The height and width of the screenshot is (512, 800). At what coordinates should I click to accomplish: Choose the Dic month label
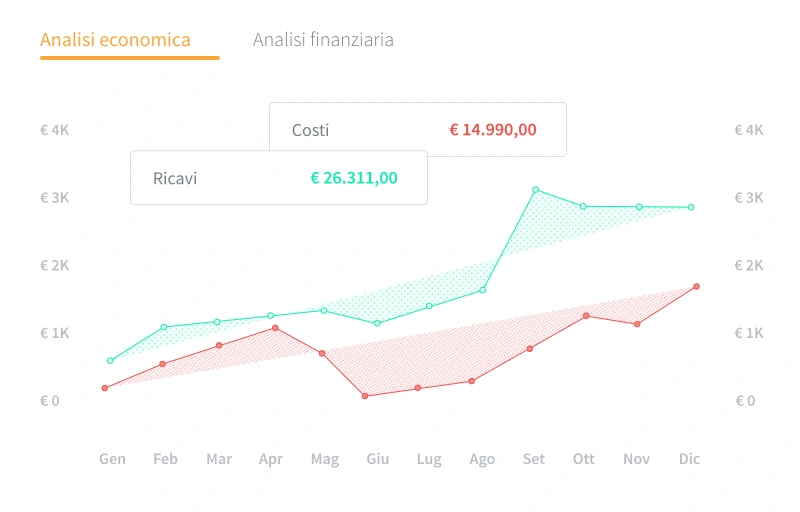click(x=689, y=459)
